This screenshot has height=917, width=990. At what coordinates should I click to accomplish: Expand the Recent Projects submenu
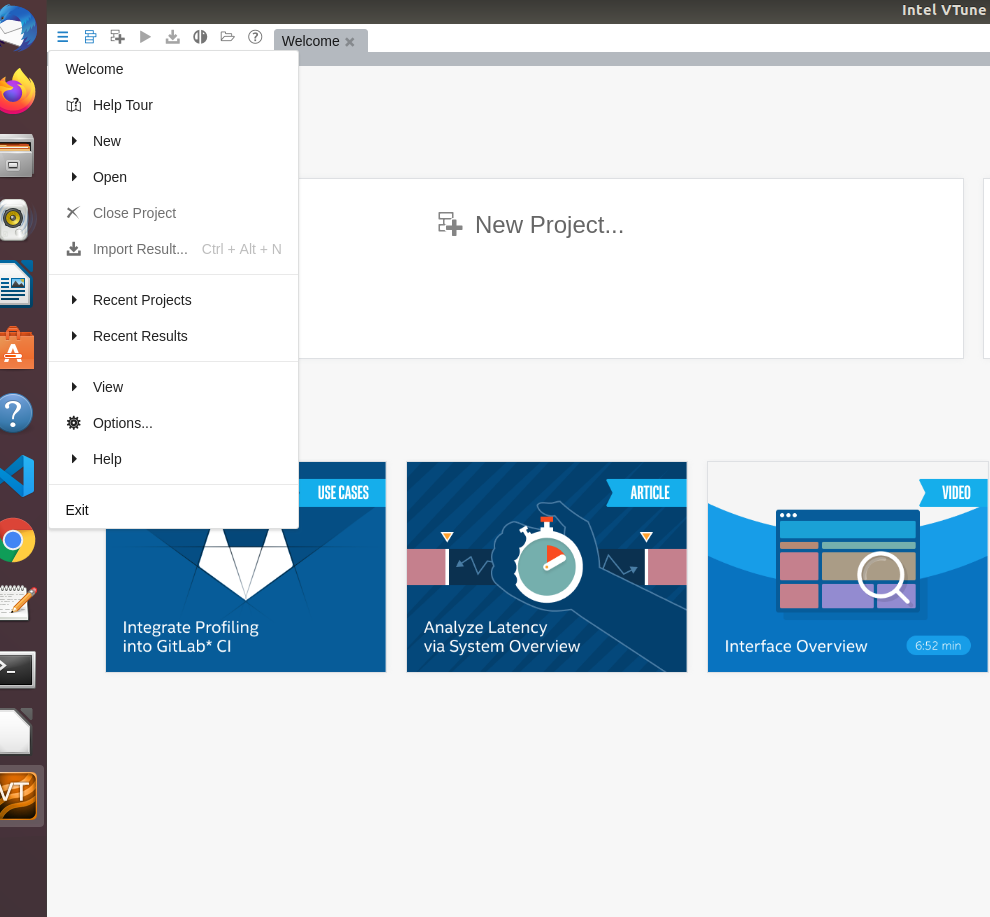click(x=142, y=300)
